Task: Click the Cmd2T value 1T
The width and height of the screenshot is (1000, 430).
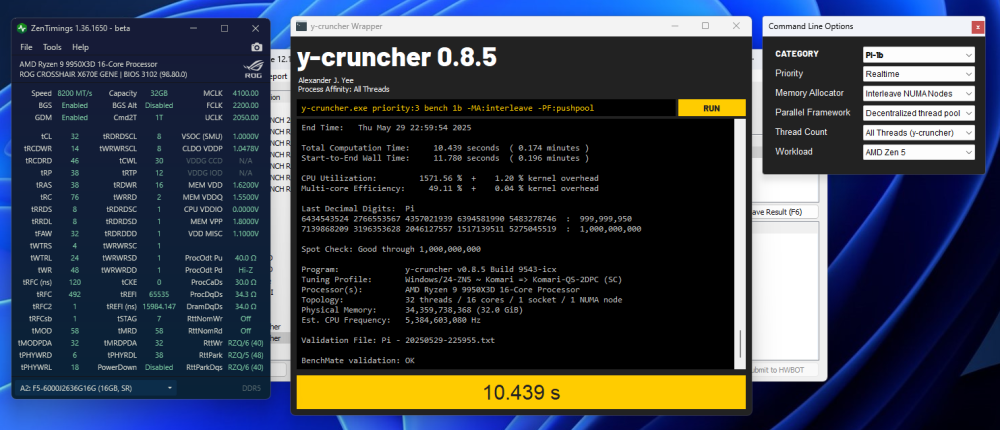Action: [x=159, y=117]
